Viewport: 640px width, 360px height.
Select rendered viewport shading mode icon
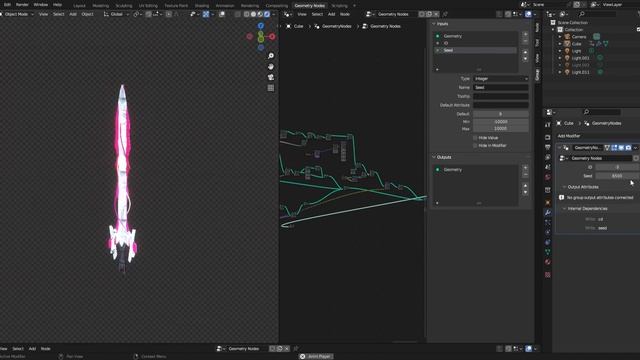tap(267, 14)
